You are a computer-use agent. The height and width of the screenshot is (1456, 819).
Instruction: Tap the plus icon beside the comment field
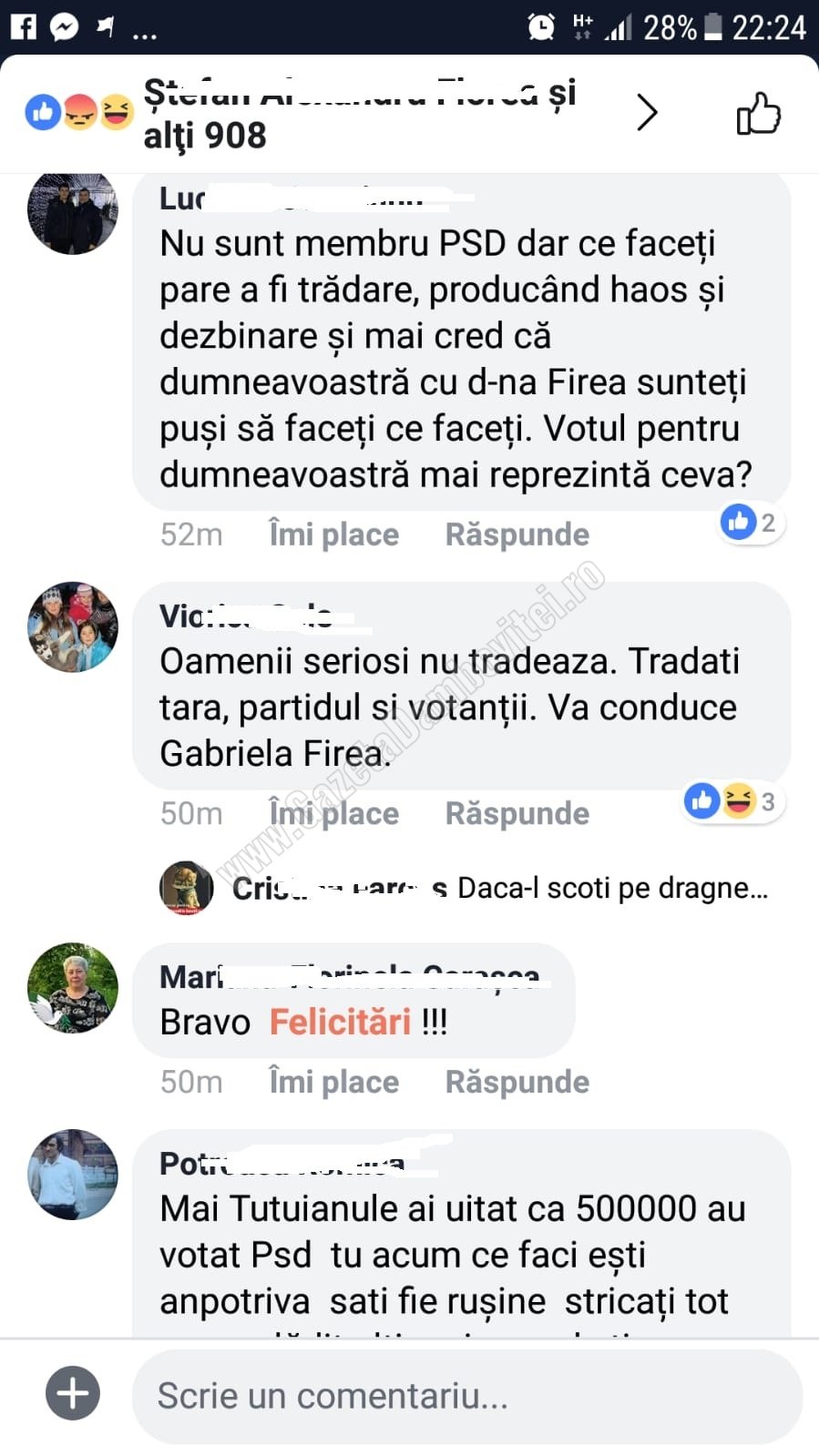[73, 1393]
